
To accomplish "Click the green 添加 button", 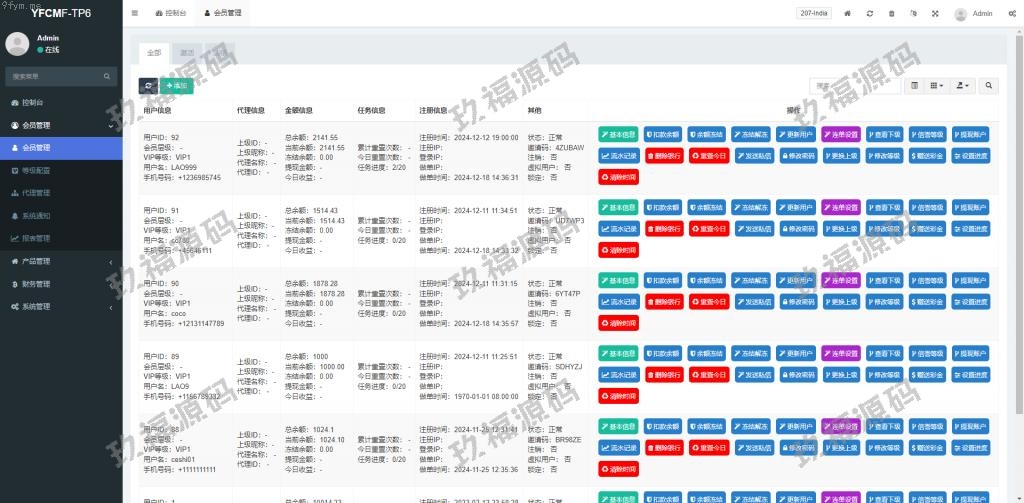I will (x=177, y=86).
